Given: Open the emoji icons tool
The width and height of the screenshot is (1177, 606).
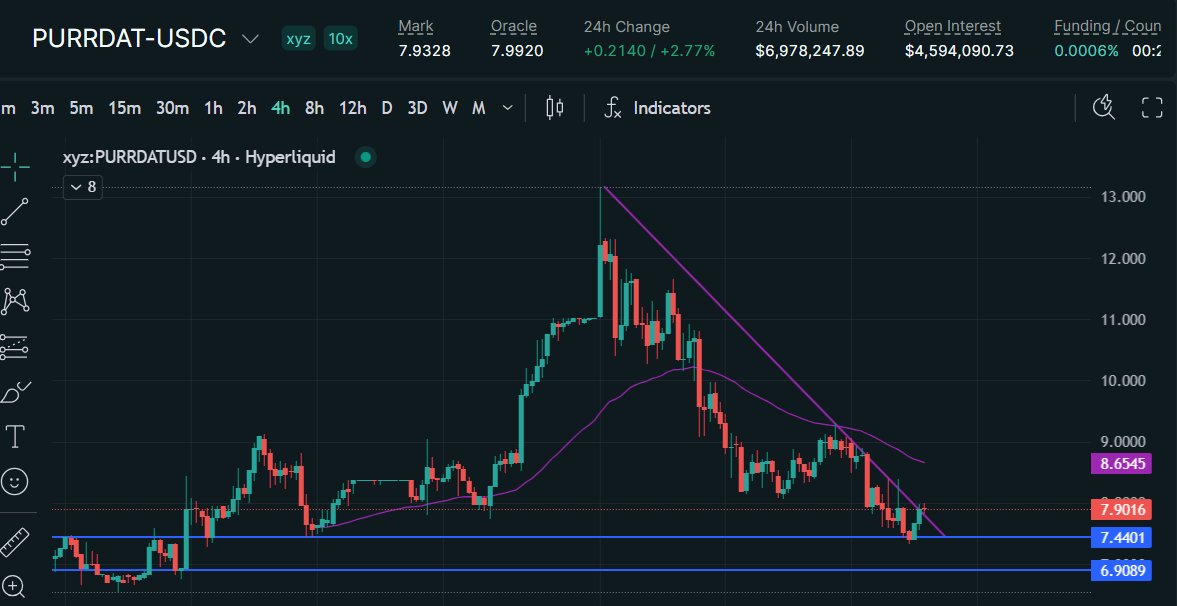Looking at the screenshot, I should click(x=14, y=481).
